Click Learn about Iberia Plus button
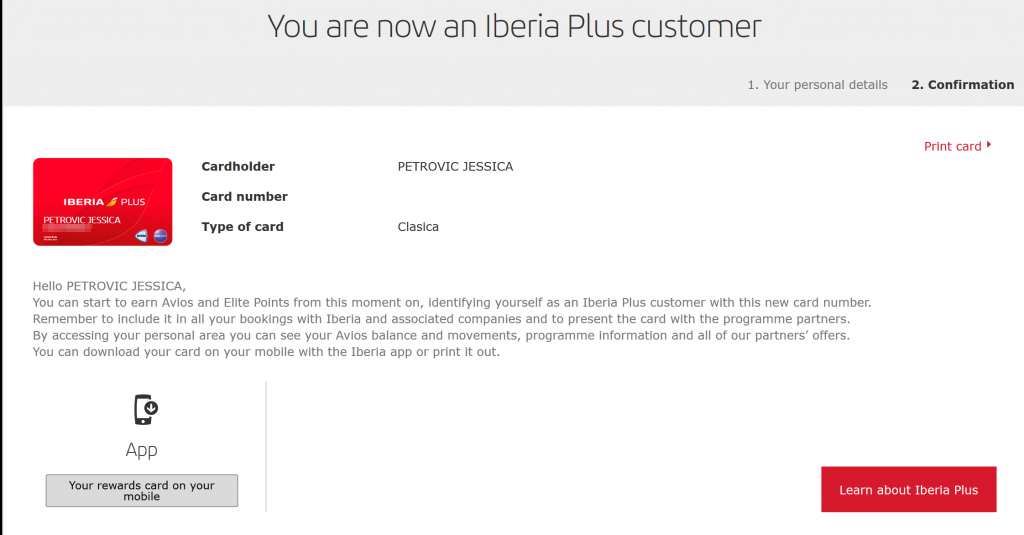This screenshot has height=535, width=1024. (908, 489)
